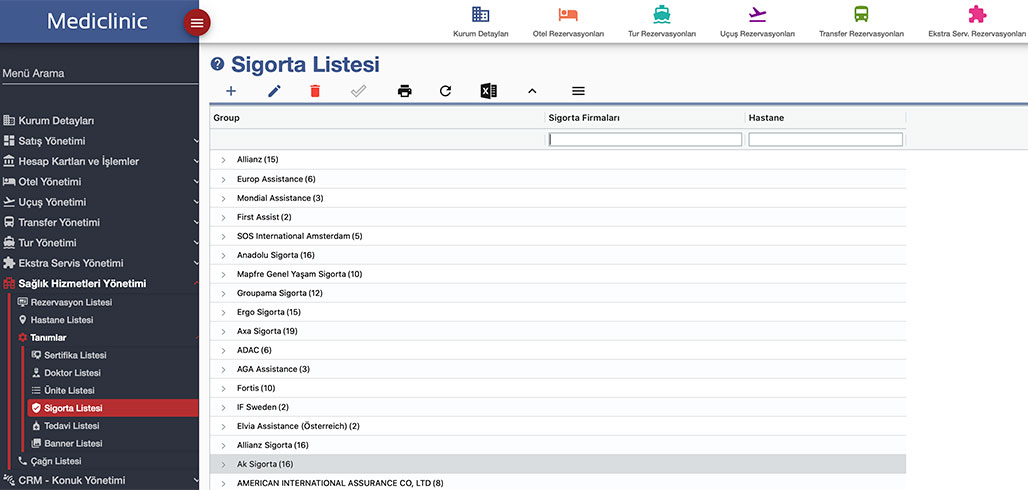The height and width of the screenshot is (490, 1028).
Task: Delete selected record with trash icon
Action: click(315, 91)
